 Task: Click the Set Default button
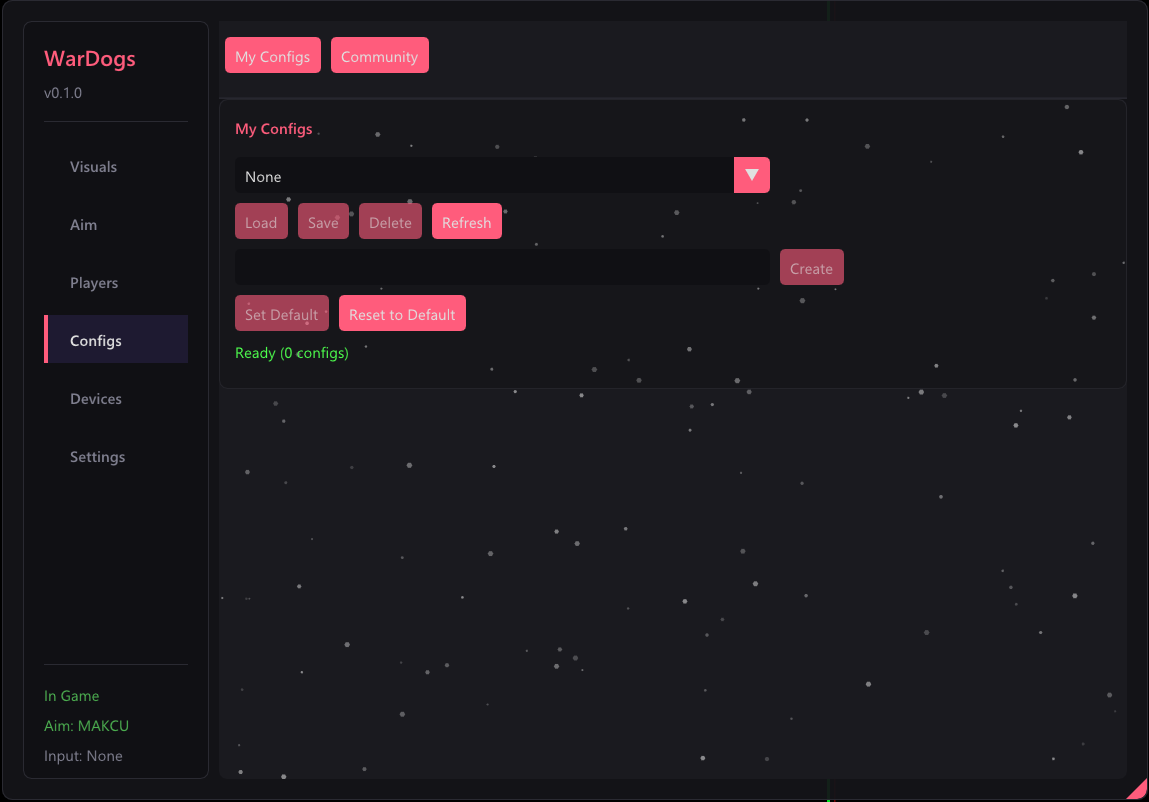coord(281,314)
